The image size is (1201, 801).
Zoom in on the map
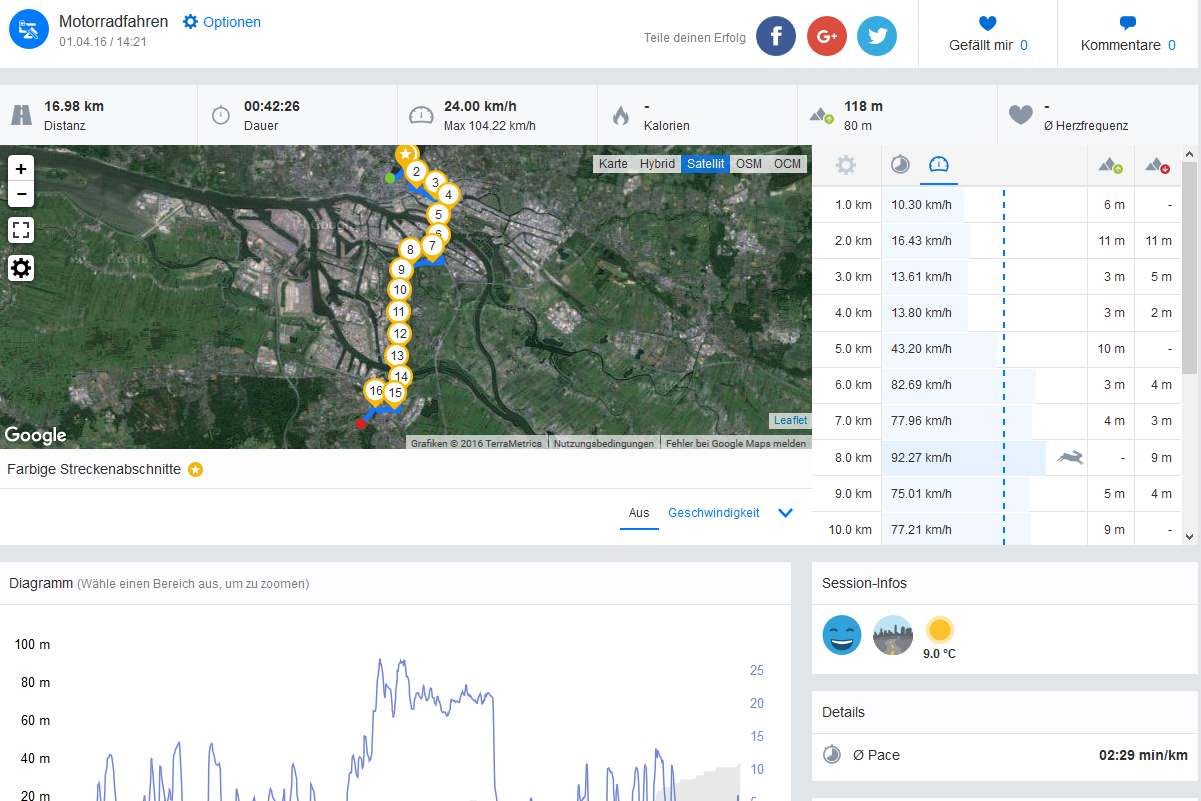(x=21, y=168)
